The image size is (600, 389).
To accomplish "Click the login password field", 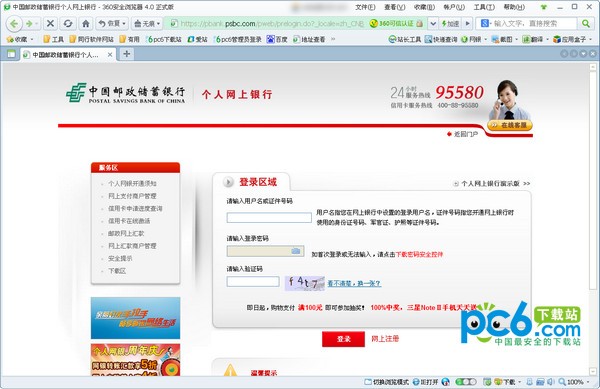I will 265,251.
